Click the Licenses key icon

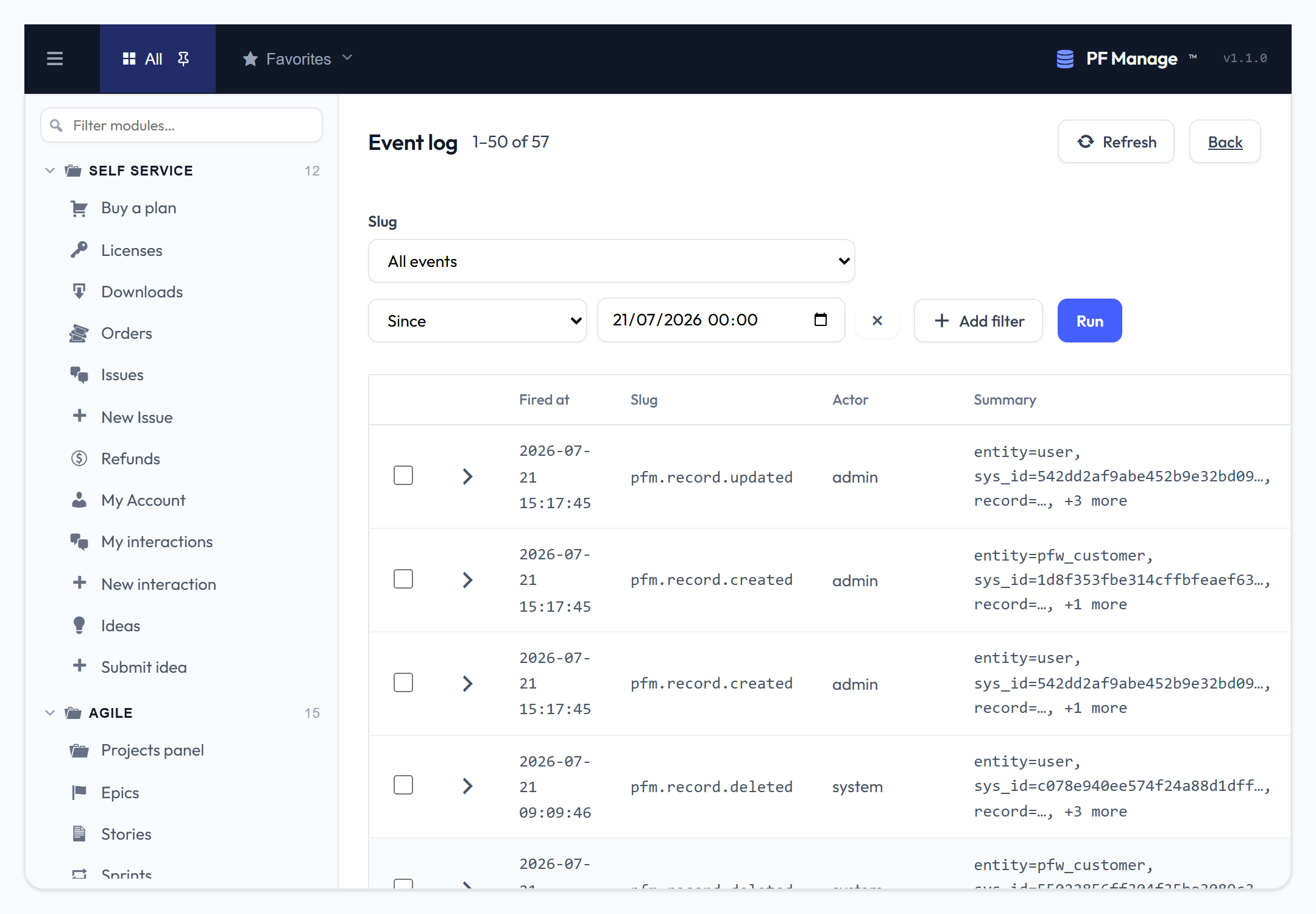click(x=79, y=250)
